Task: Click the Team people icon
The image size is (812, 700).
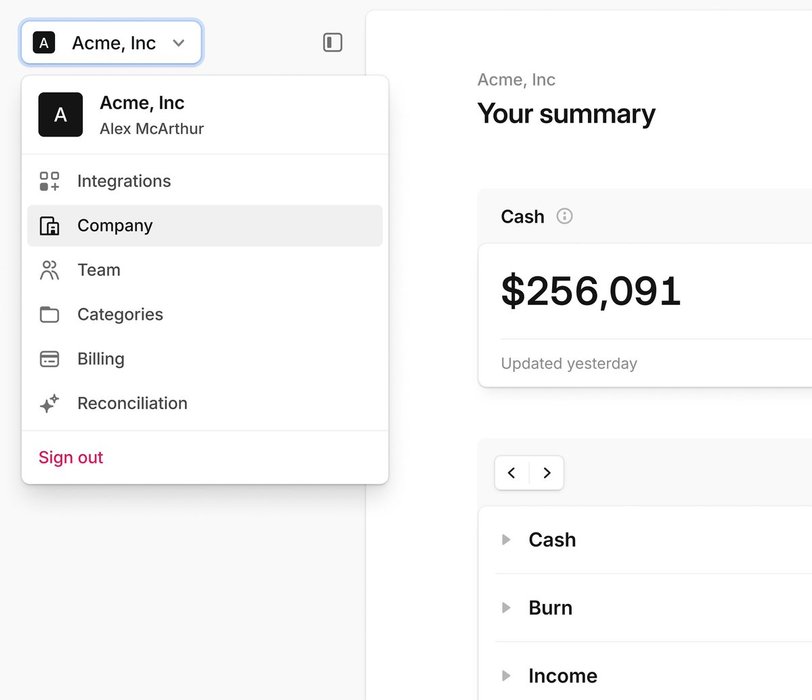Action: (49, 270)
